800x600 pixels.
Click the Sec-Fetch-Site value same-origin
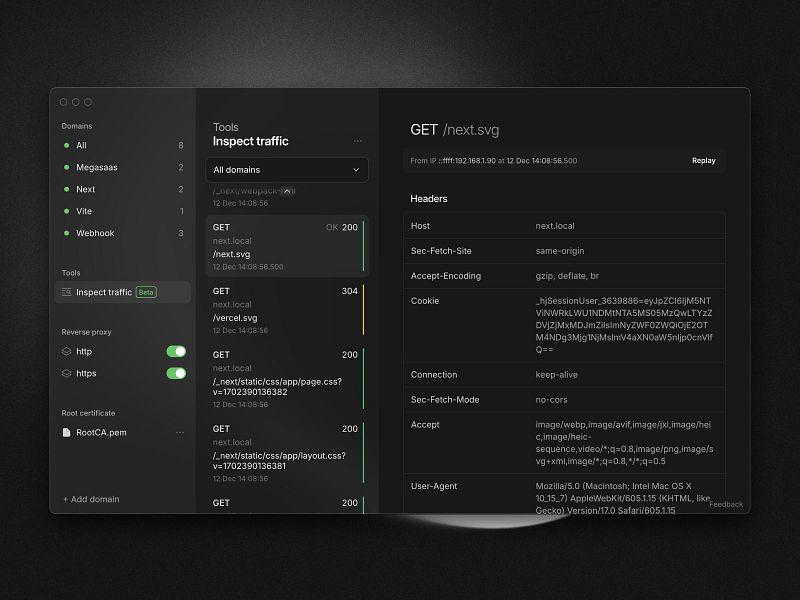[x=560, y=251]
